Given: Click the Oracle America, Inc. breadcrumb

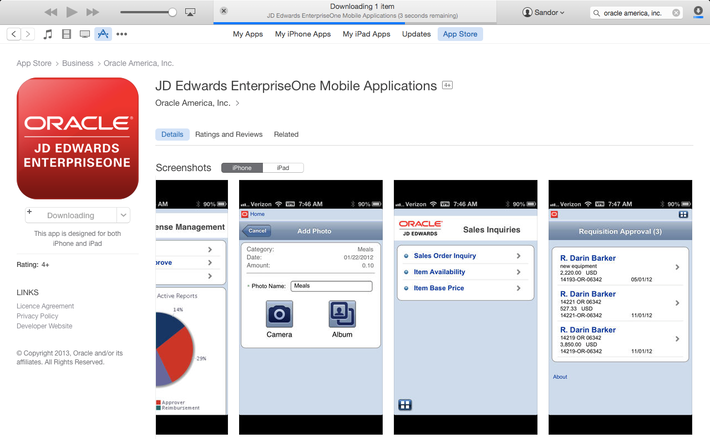Looking at the screenshot, I should 139,63.
